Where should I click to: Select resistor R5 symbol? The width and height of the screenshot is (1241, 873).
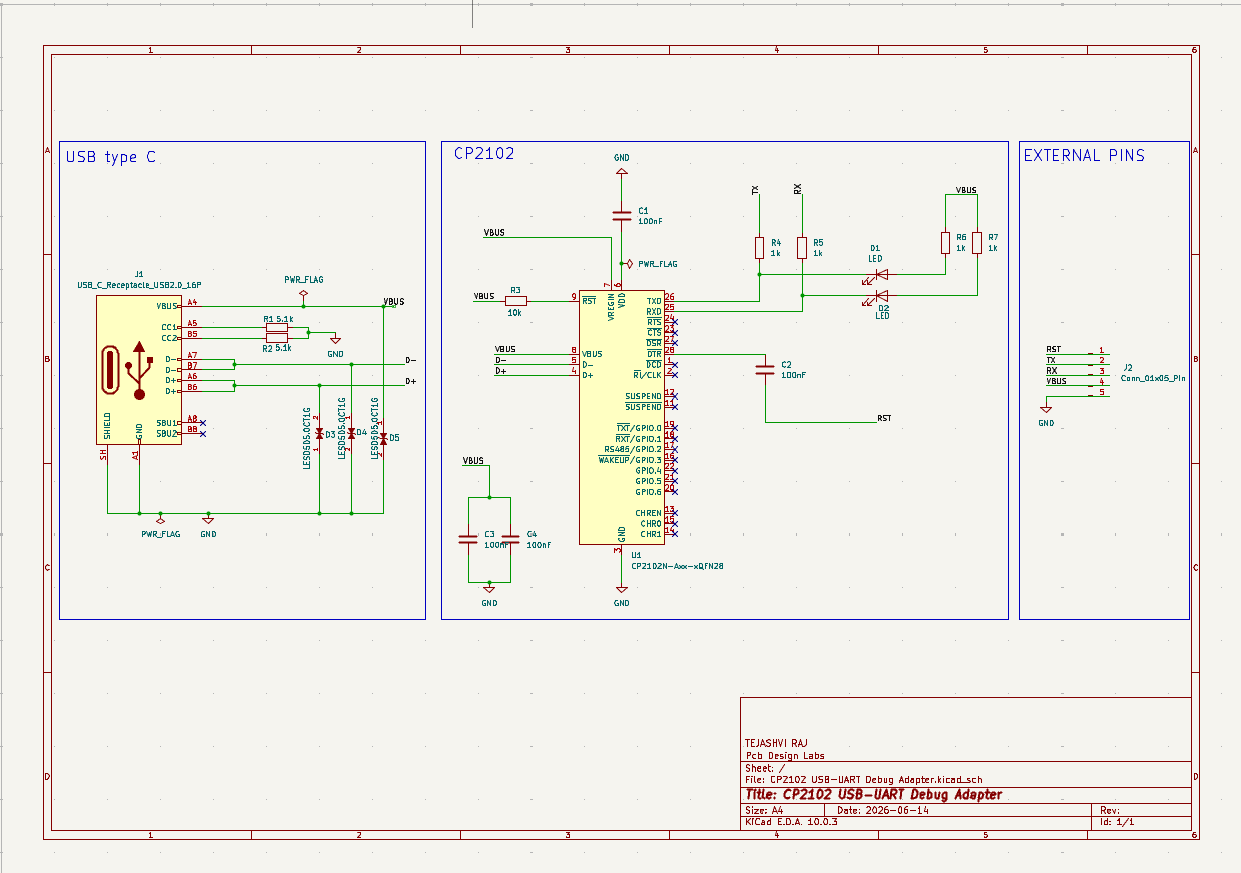click(x=802, y=247)
